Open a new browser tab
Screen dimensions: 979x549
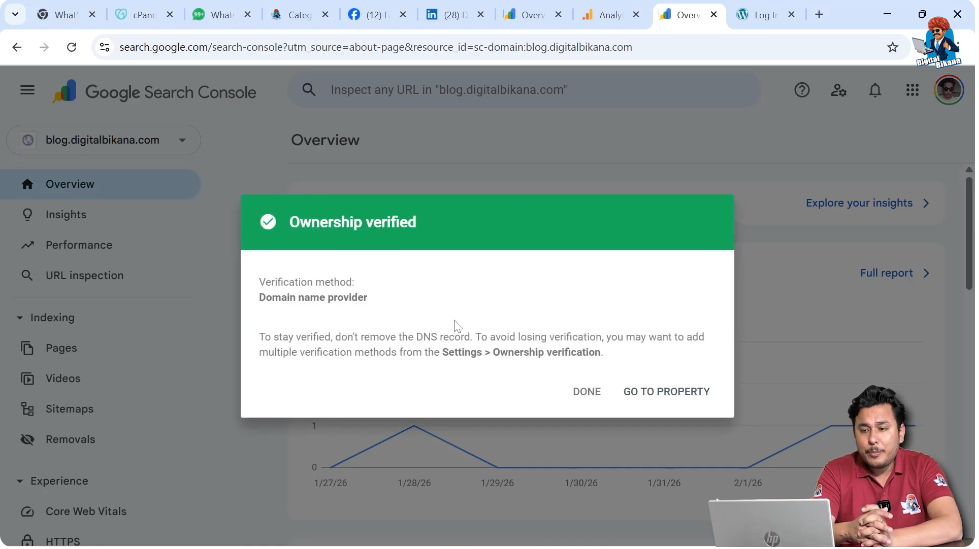[x=821, y=14]
